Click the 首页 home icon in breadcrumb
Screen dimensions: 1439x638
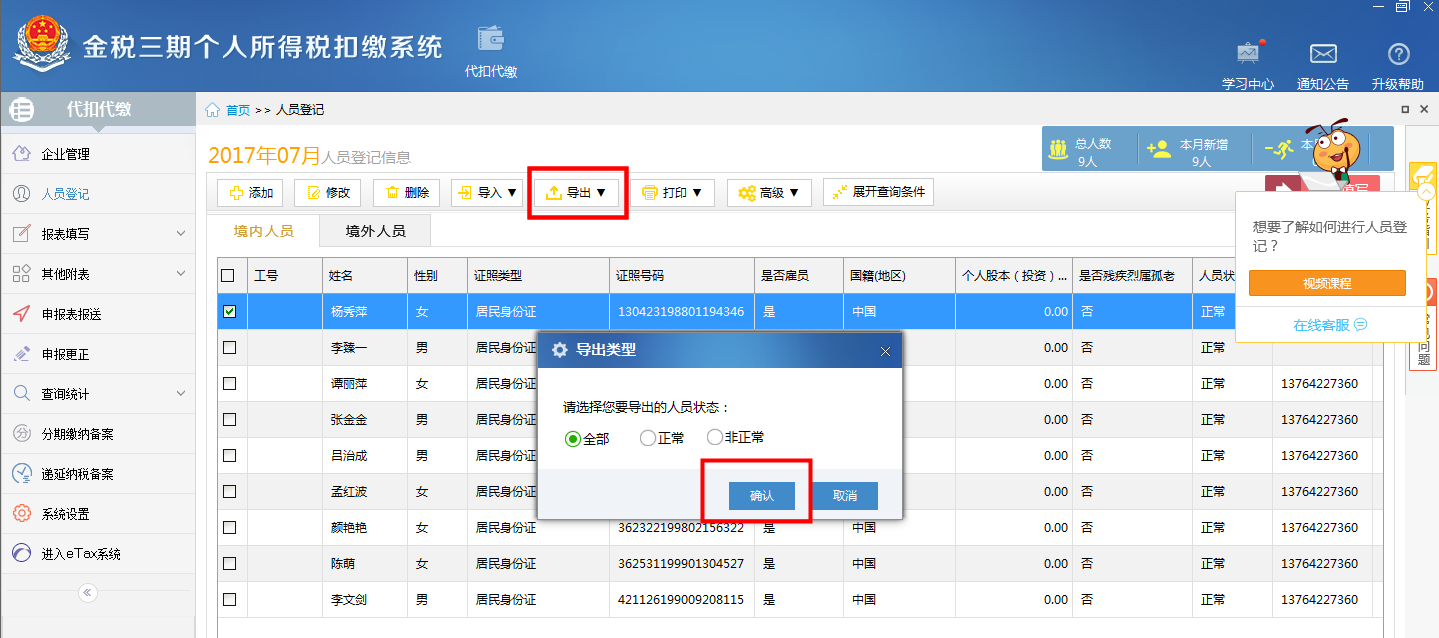212,110
